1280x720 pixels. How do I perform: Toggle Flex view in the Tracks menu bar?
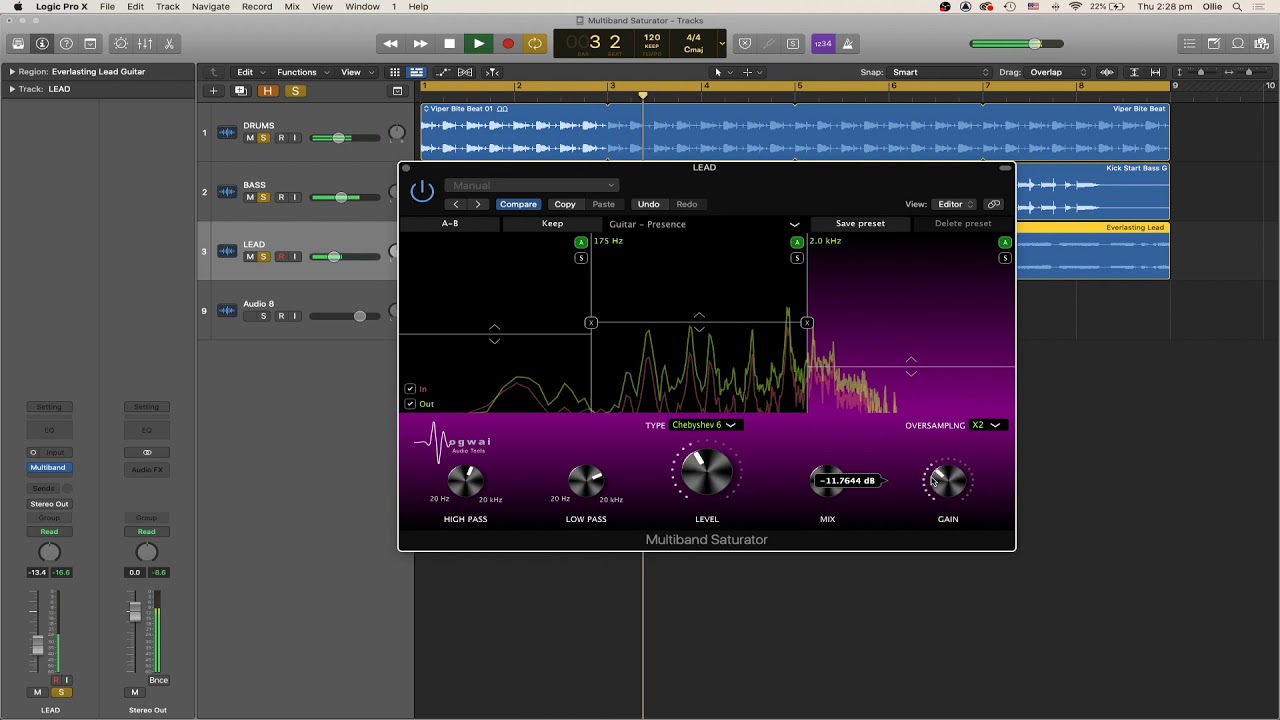(x=466, y=72)
